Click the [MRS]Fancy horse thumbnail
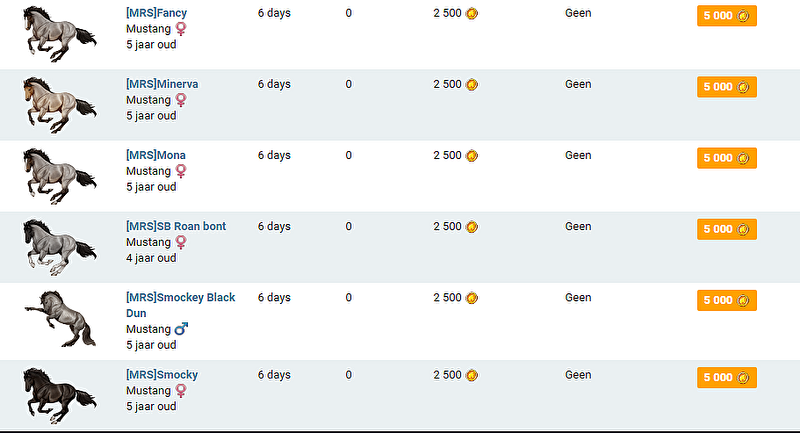800x433 pixels. point(59,33)
